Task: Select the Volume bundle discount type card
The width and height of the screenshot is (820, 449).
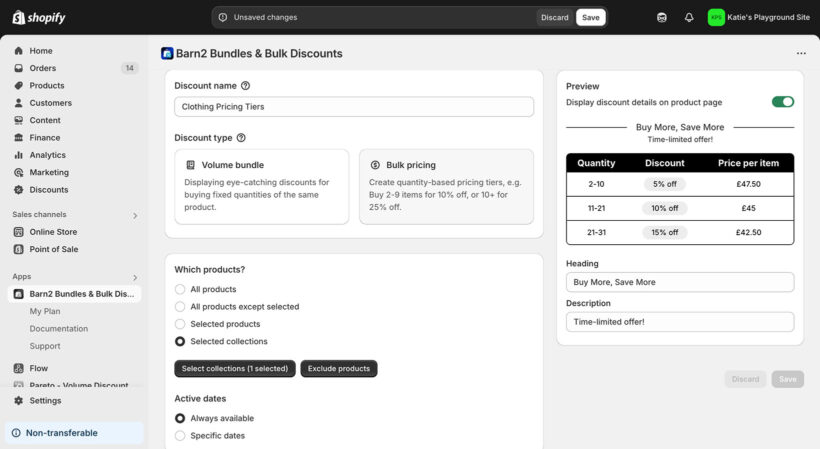Action: pyautogui.click(x=256, y=186)
